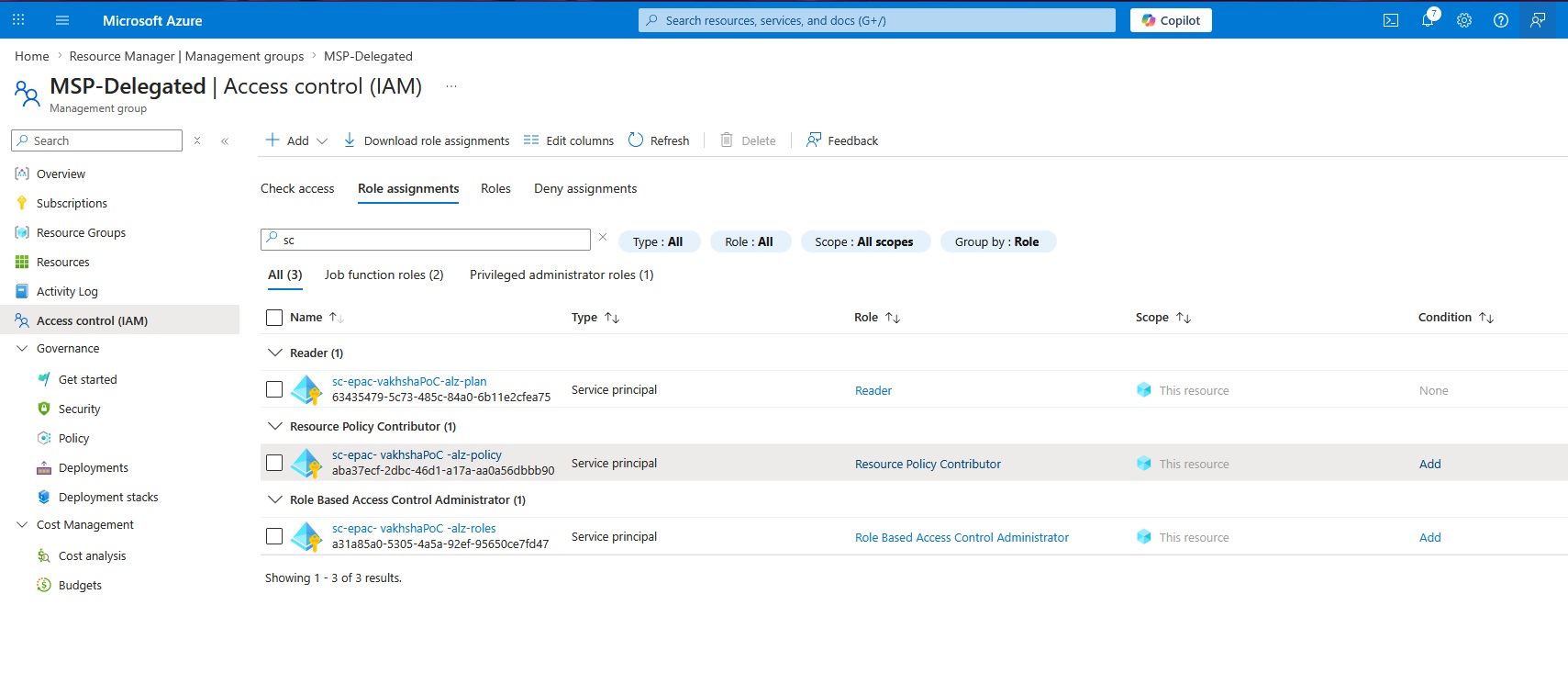Open the Azure apps grid launcher
This screenshot has width=1568, height=695.
tap(18, 19)
